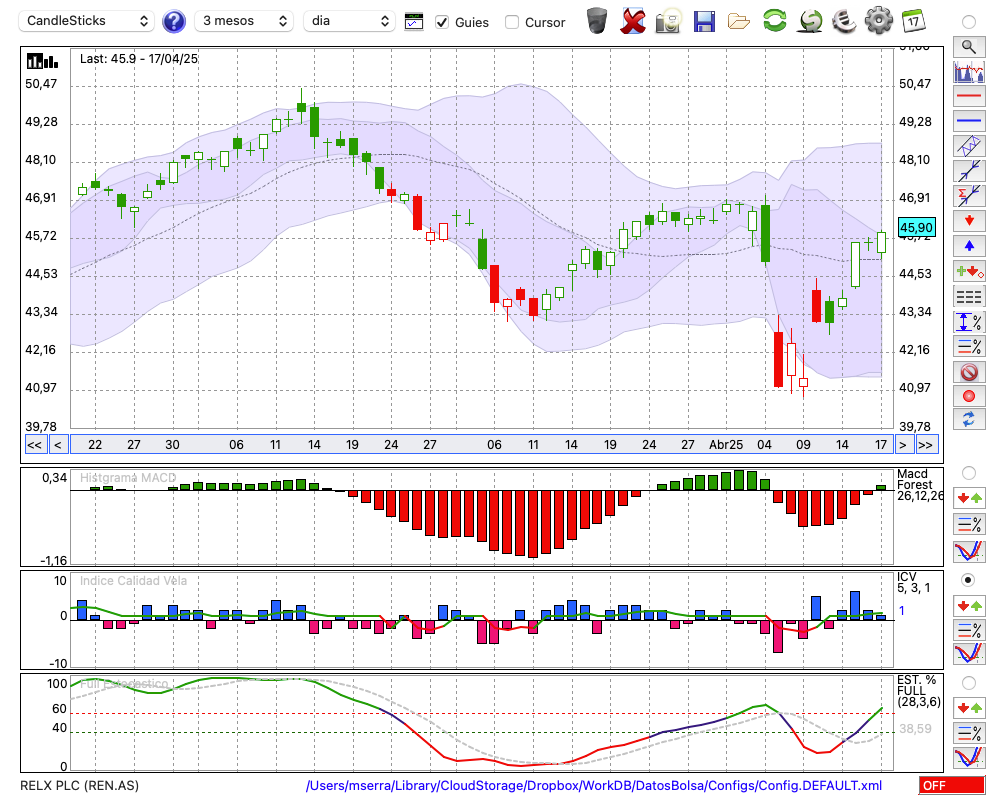Screen dimensions: 1000x800
Task: Select the sigma trend line tool
Action: pos(969,195)
